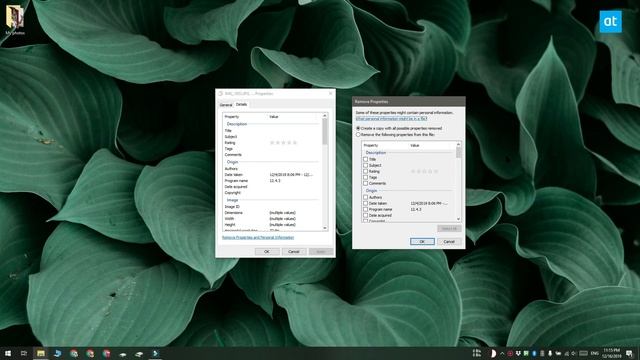Click Cancel in the file Properties dialog
Image resolution: width=640 pixels, height=360 pixels.
point(294,251)
